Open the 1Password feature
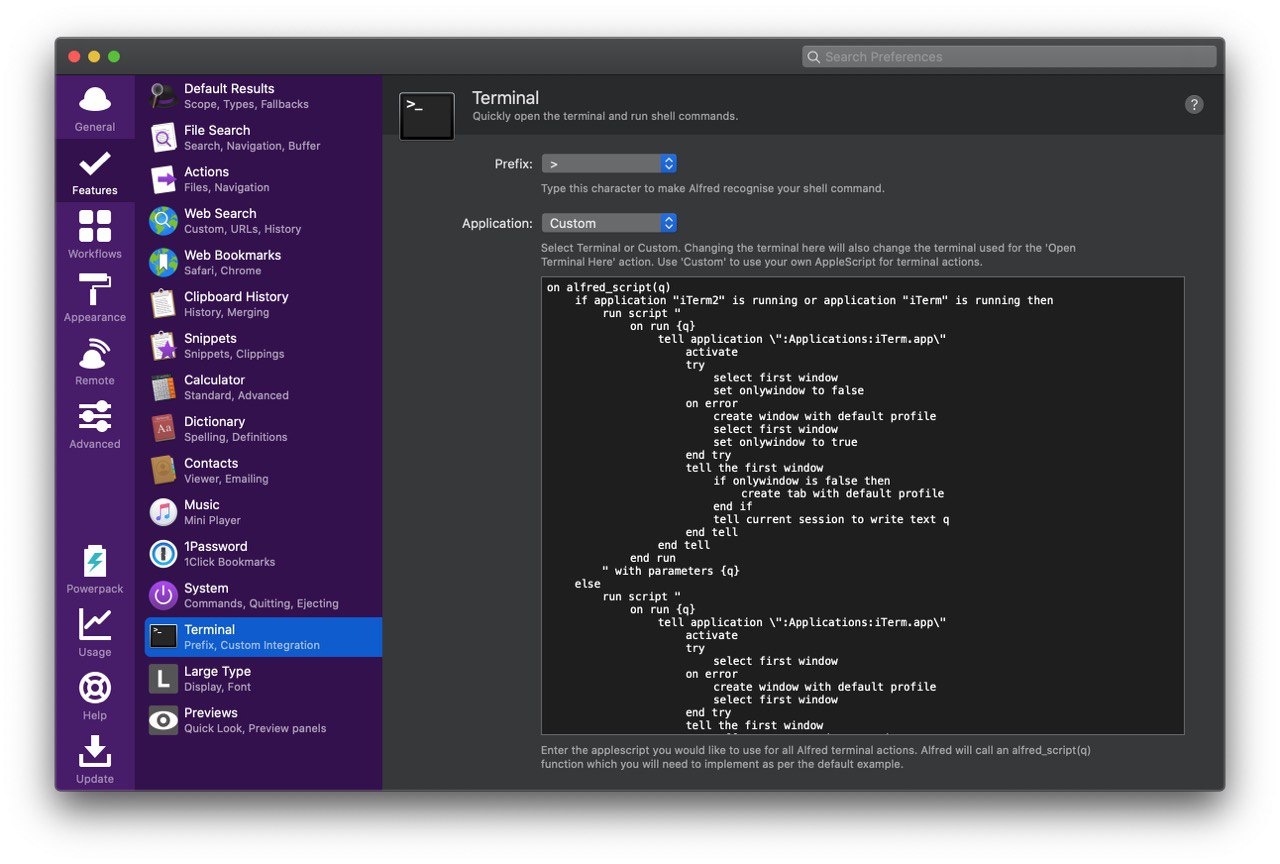The image size is (1280, 864). [263, 554]
